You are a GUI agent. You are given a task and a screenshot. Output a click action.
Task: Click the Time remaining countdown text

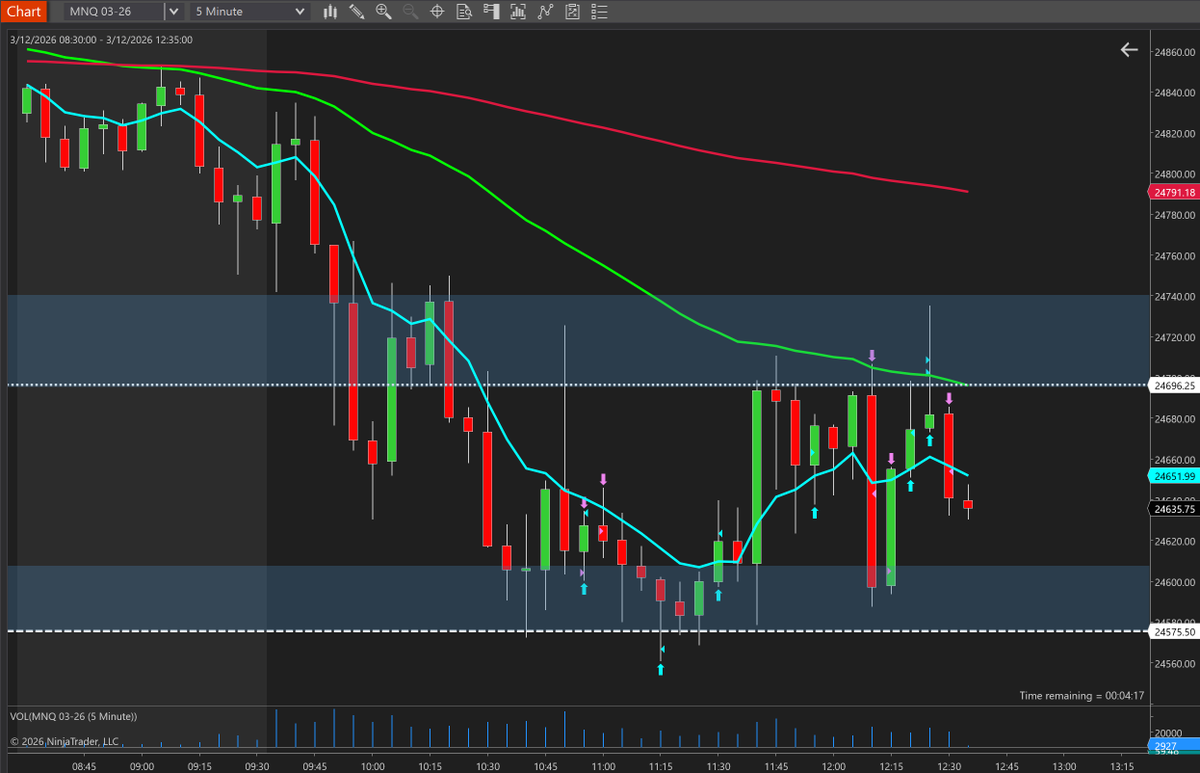[1082, 695]
